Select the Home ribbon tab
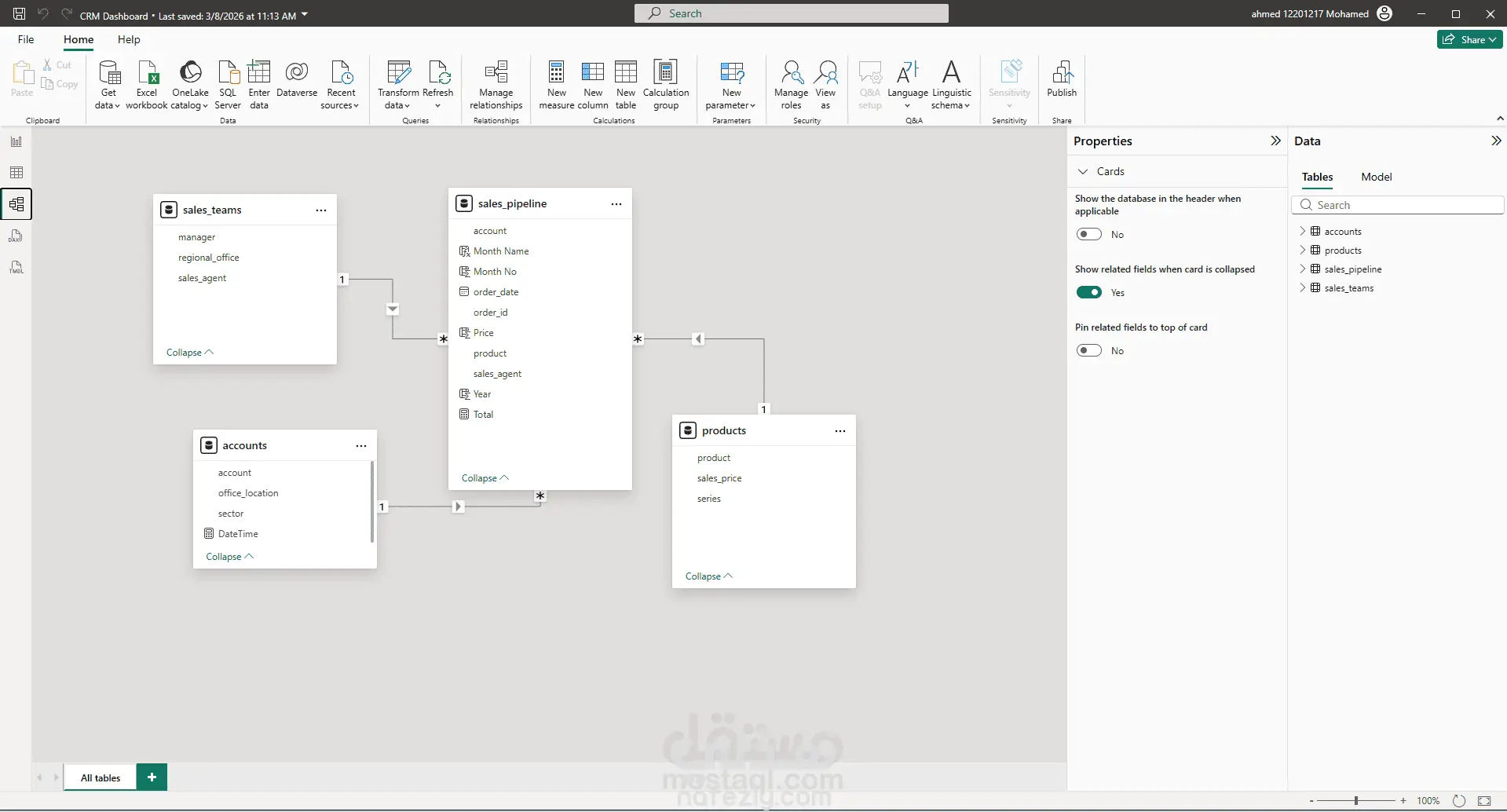This screenshot has height=812, width=1507. 79,39
